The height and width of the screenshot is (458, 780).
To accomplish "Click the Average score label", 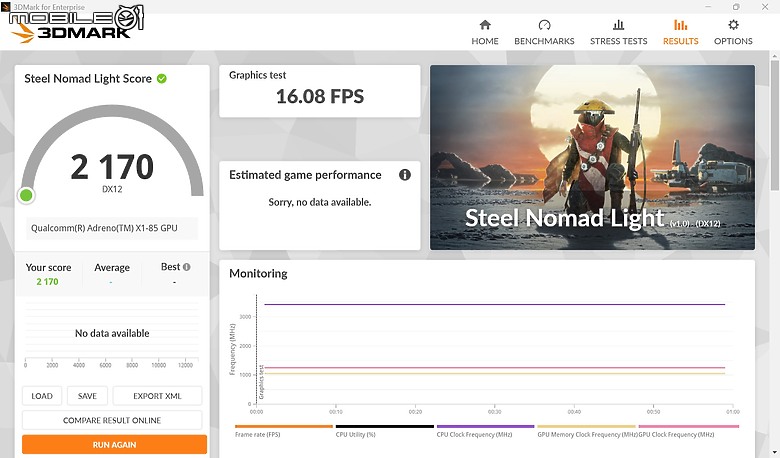I will [x=112, y=268].
